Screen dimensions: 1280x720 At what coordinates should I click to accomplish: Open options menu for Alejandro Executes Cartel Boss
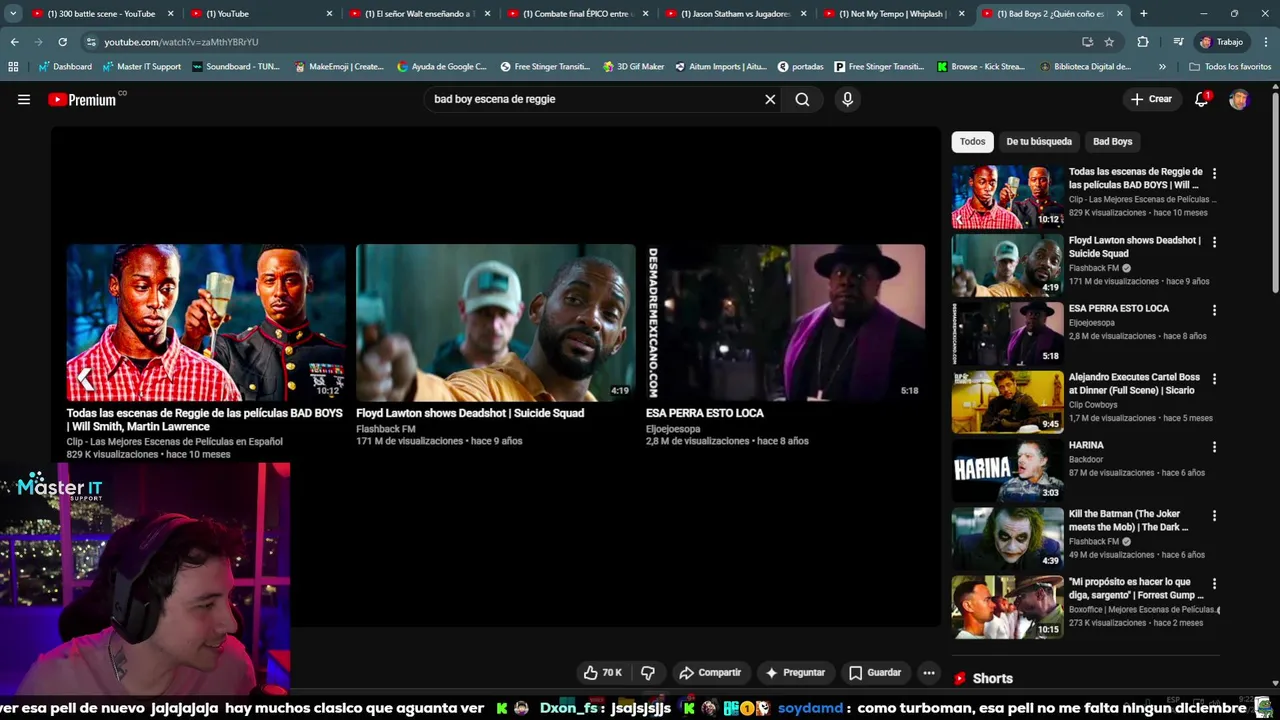tap(1214, 379)
